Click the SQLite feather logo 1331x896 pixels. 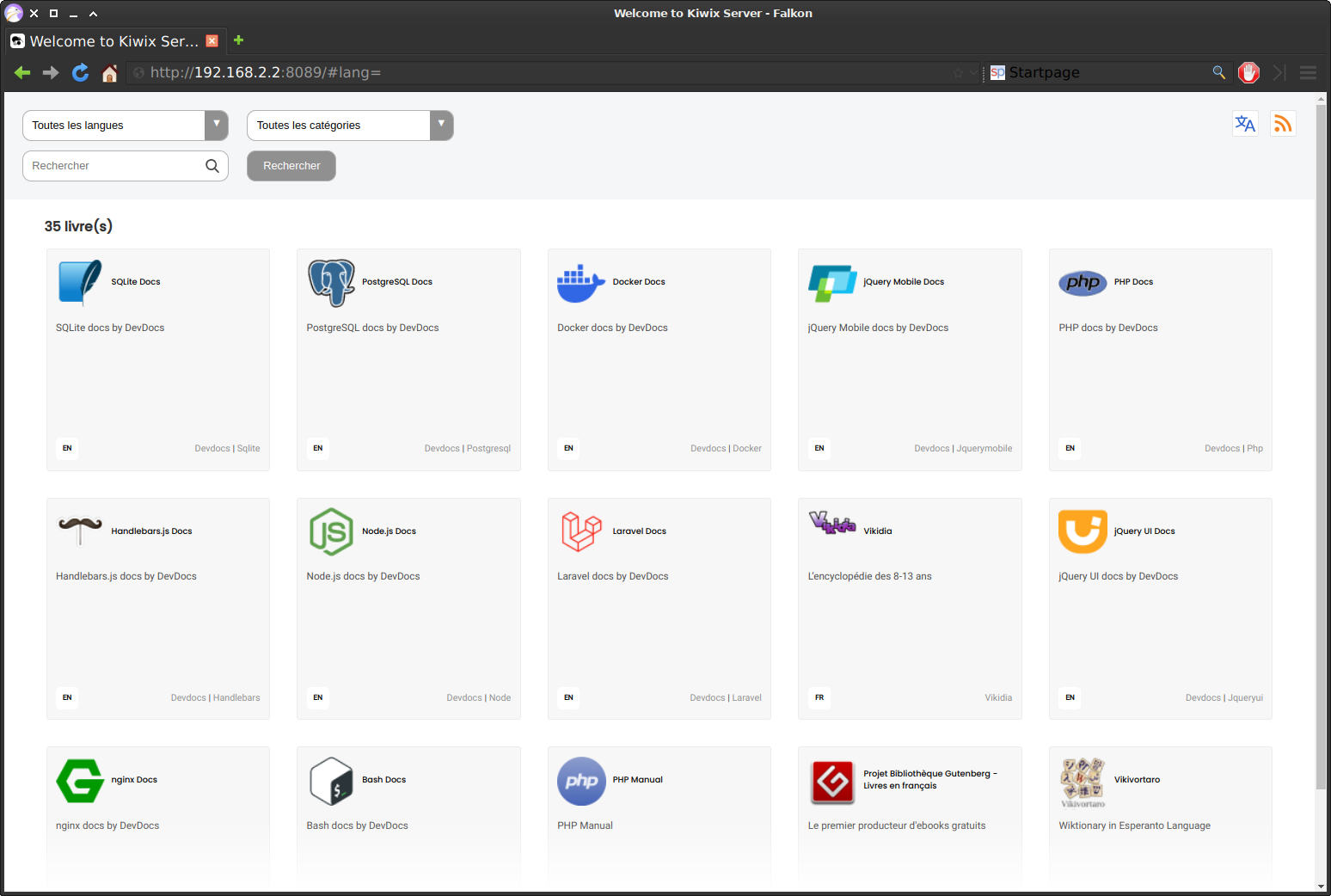(x=81, y=282)
